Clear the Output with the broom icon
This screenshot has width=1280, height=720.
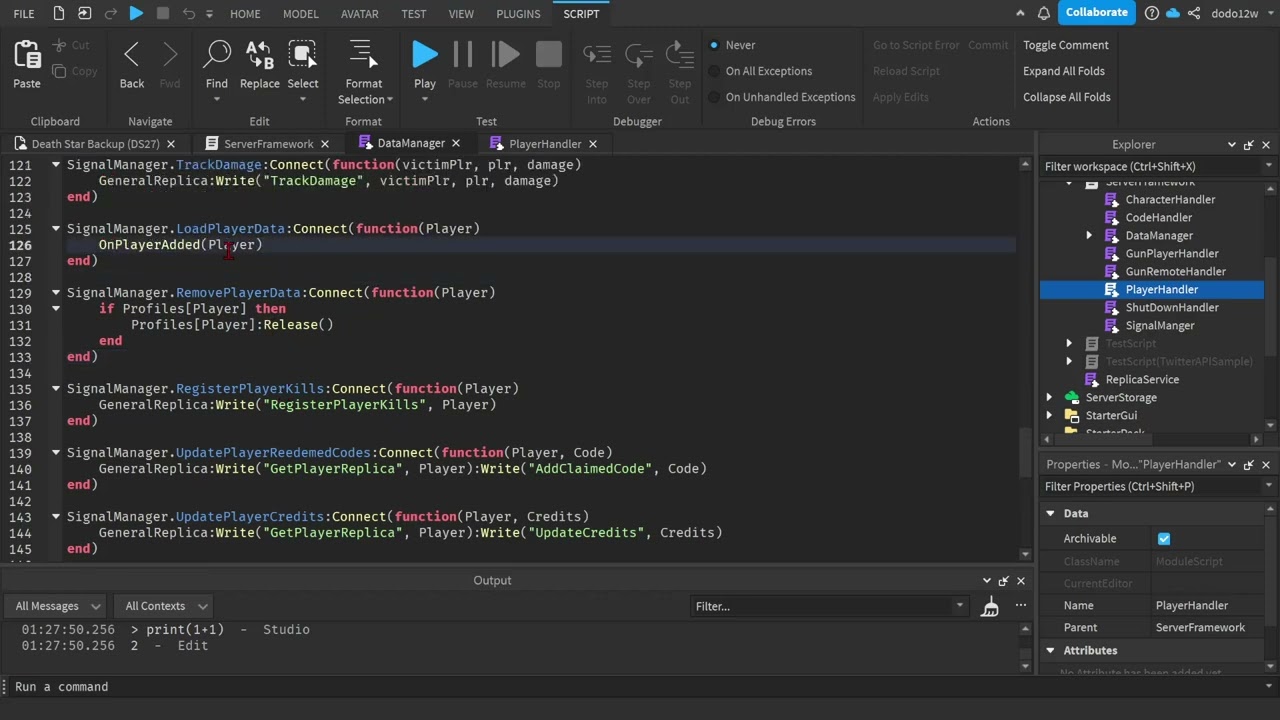[x=990, y=606]
